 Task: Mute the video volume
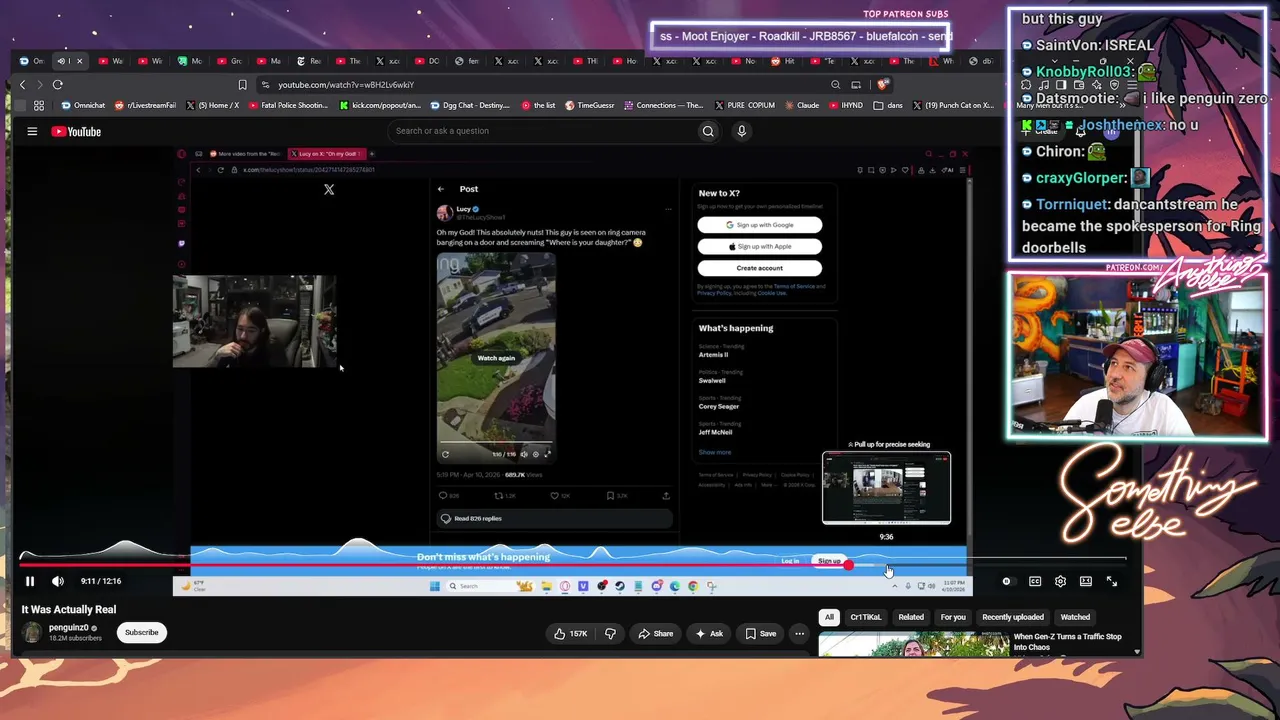click(x=58, y=581)
